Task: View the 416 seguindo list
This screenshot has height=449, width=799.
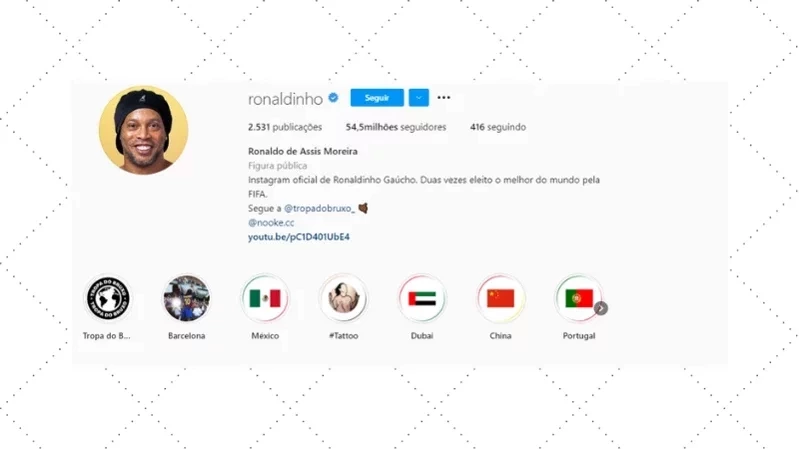Action: point(498,127)
